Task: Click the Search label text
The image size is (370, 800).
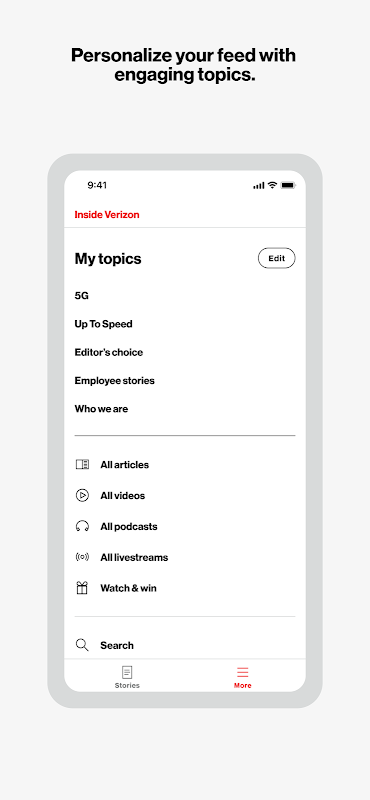Action: [x=117, y=645]
